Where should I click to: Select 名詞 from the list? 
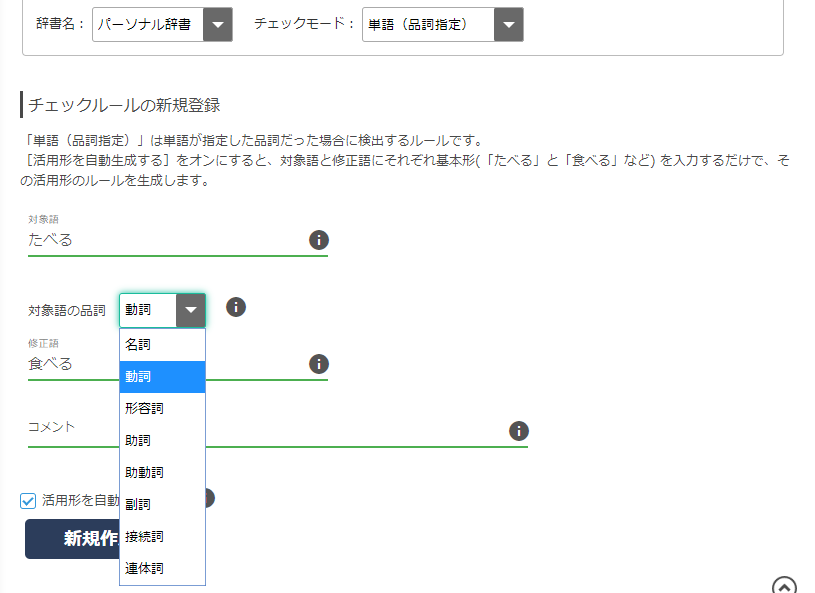162,345
